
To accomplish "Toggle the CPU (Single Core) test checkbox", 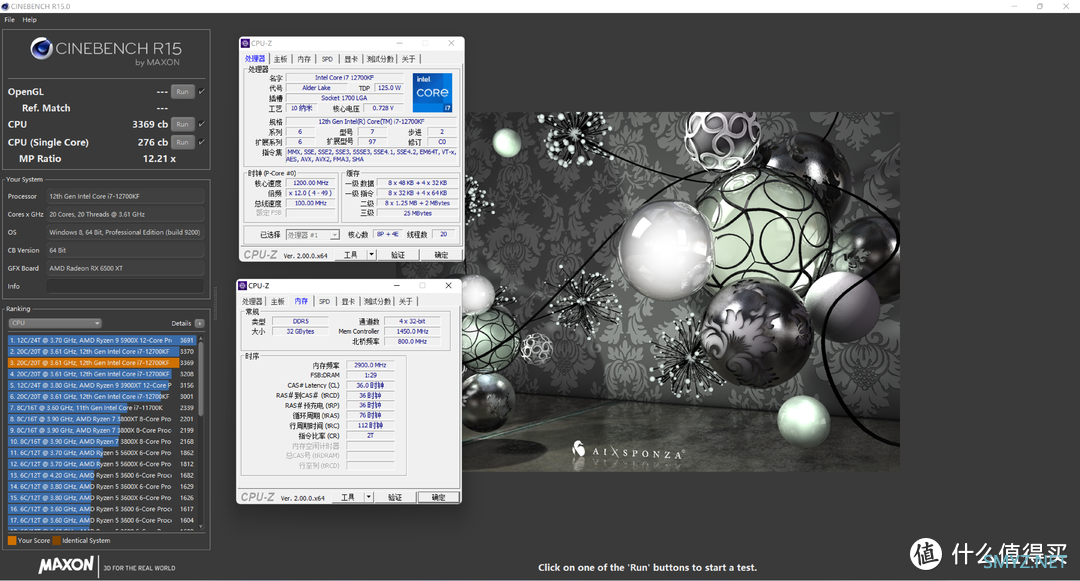I will pyautogui.click(x=201, y=142).
